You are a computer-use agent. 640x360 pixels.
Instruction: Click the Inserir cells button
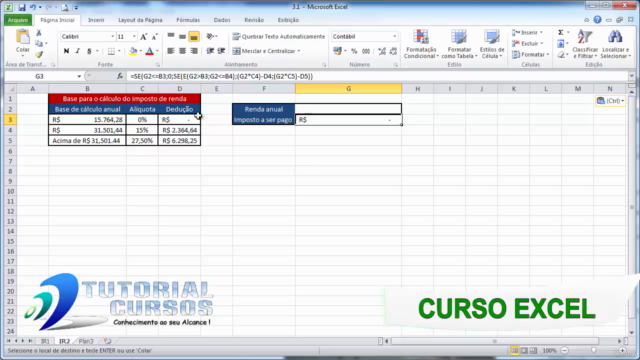tap(527, 33)
